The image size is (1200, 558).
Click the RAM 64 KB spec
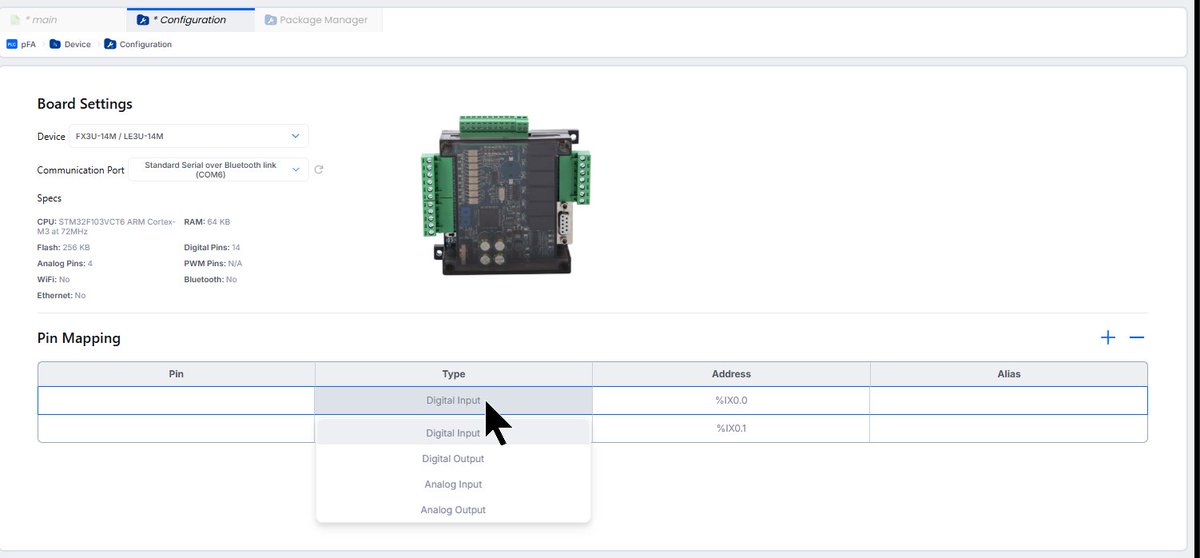pos(207,221)
